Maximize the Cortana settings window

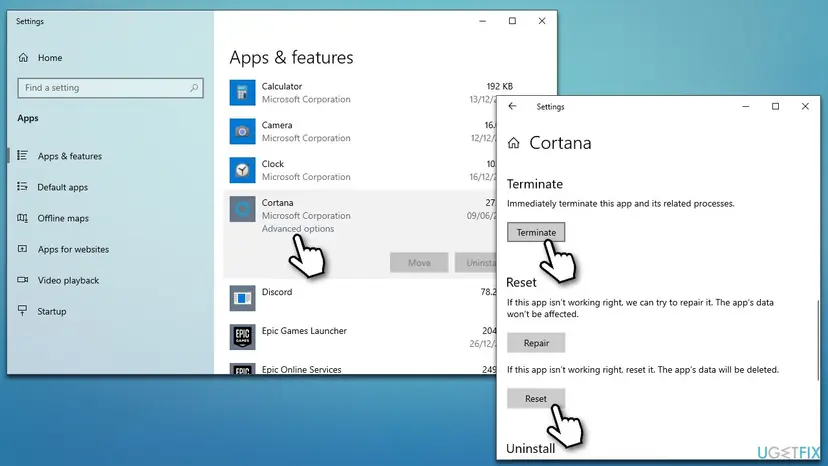point(775,106)
